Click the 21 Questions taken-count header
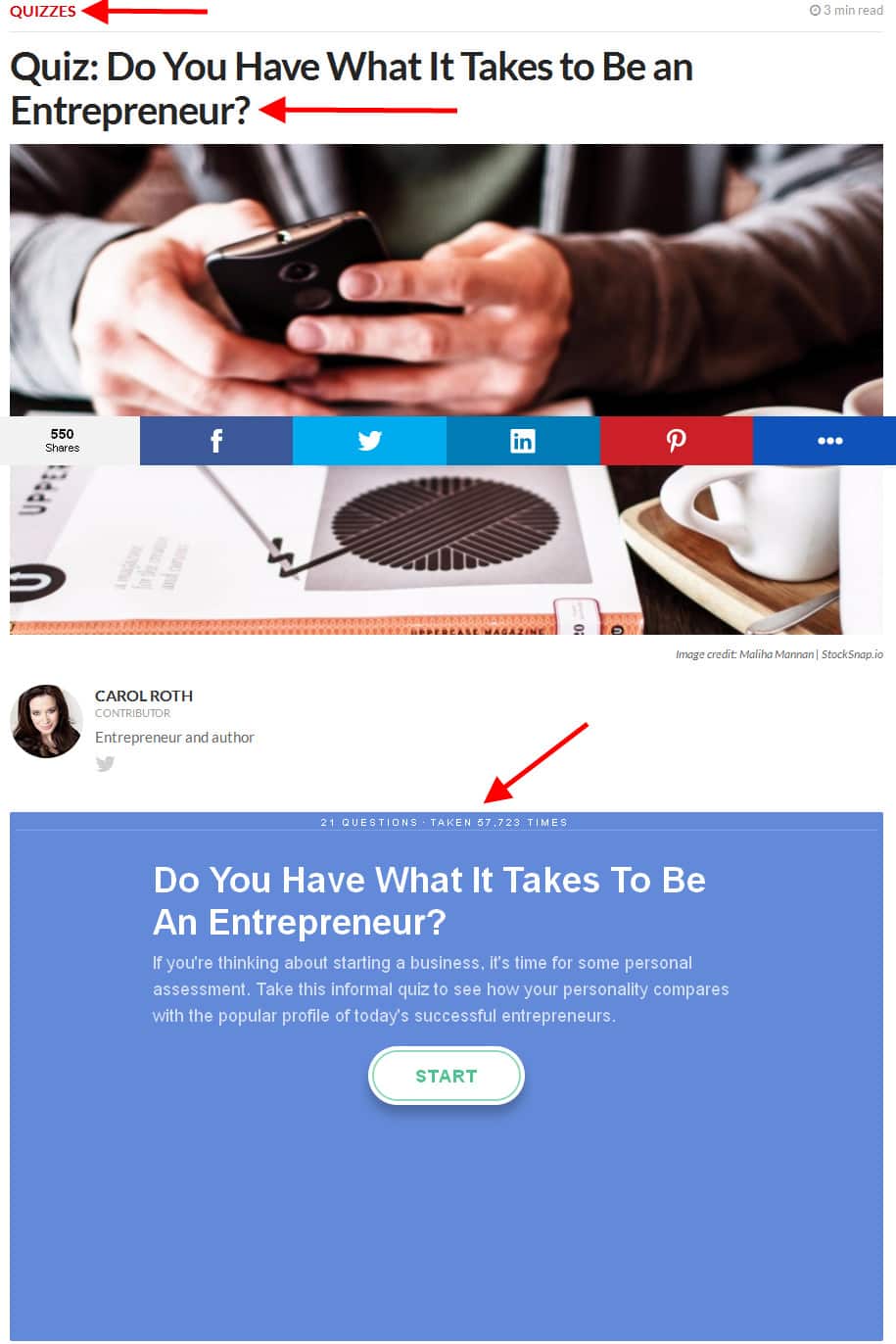The height and width of the screenshot is (1344, 896). pyautogui.click(x=444, y=823)
